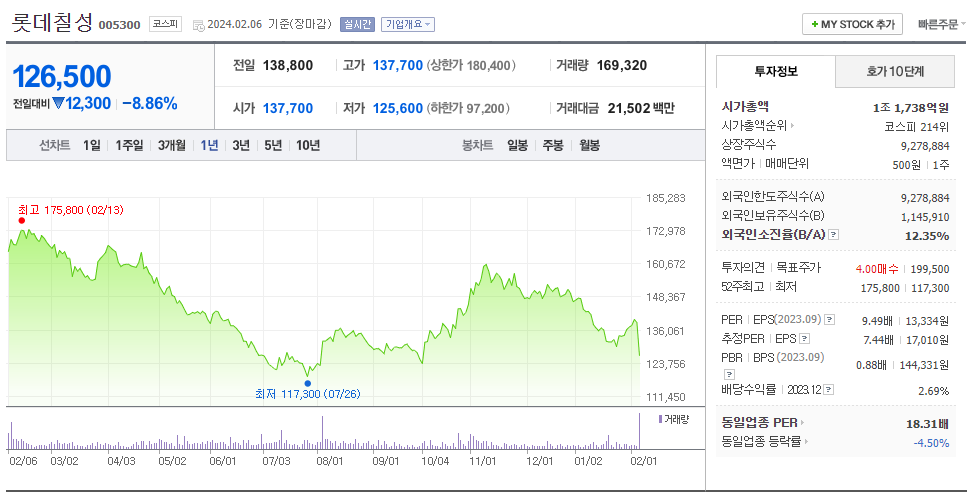This screenshot has width=972, height=492.
Task: Click the 동일업종 PER value 18.31배
Action: pos(927,424)
